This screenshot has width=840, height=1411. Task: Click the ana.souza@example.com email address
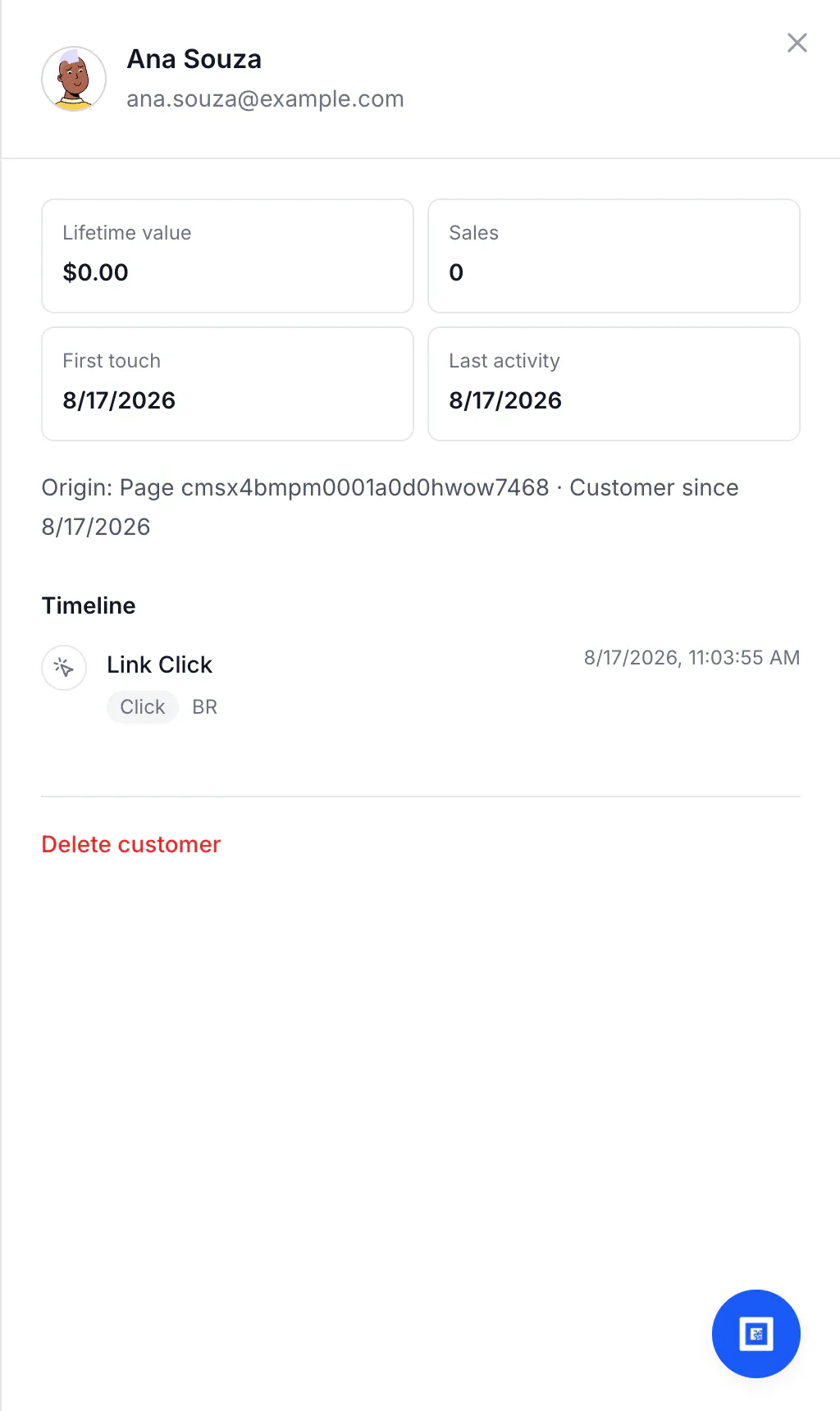(x=265, y=98)
